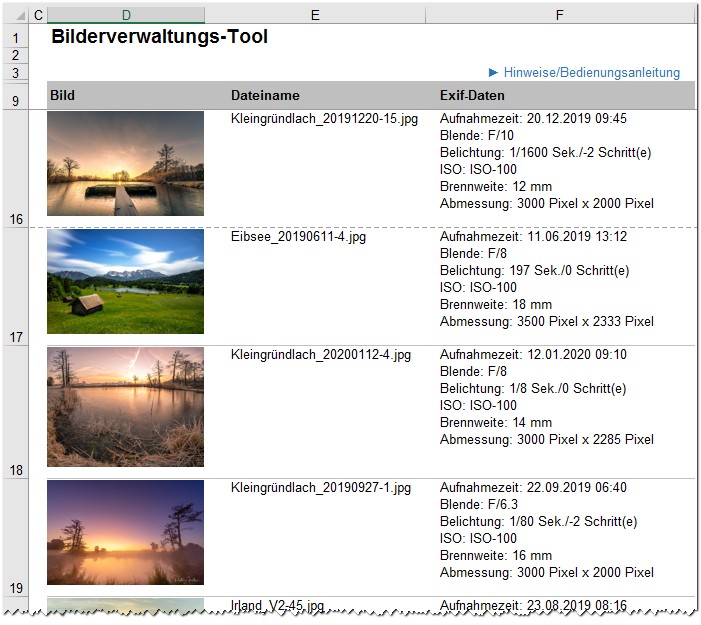Click Aufnahmezeit: 23.08.2019 08:16
The height and width of the screenshot is (625, 701).
pyautogui.click(x=533, y=605)
